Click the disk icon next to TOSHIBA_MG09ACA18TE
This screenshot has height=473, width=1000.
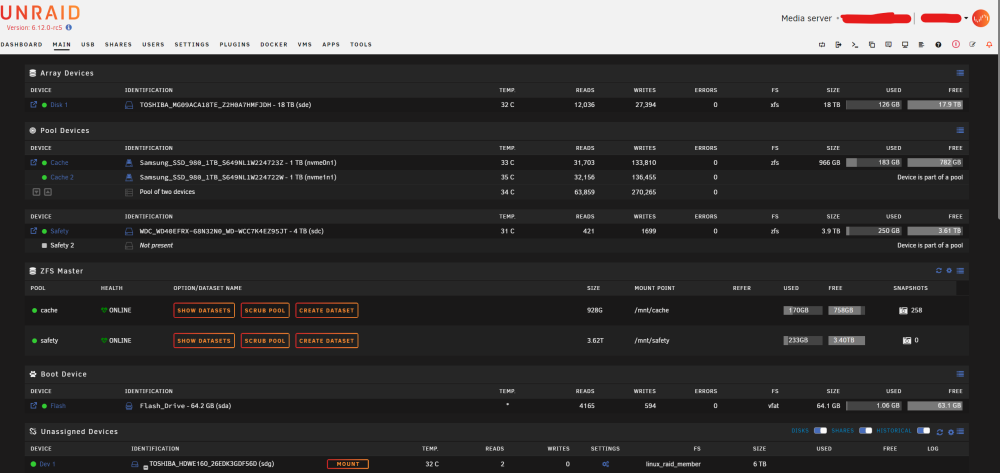pyautogui.click(x=128, y=105)
